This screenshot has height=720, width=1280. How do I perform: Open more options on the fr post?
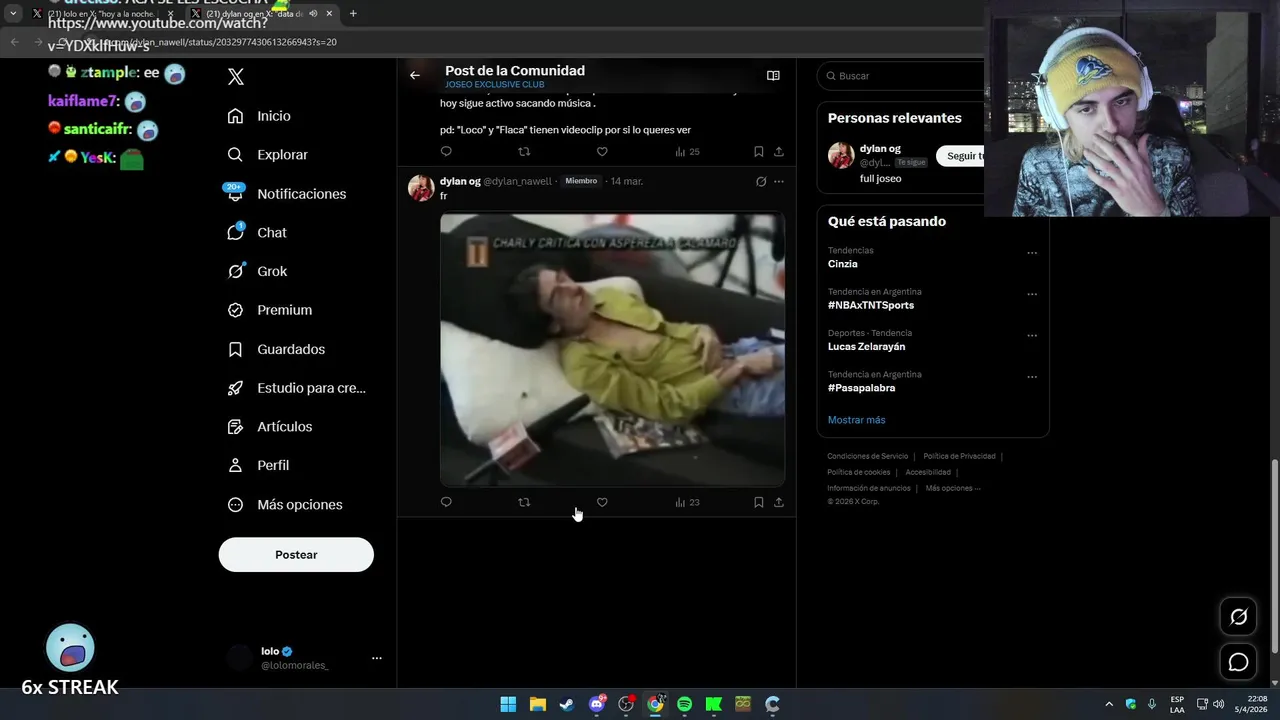pos(779,181)
